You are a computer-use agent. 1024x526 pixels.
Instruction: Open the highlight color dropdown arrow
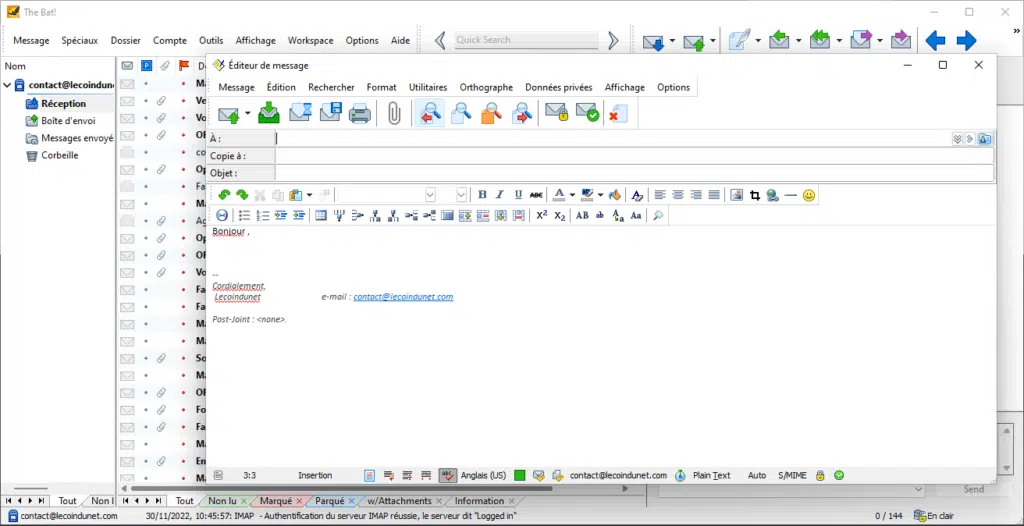coord(600,195)
